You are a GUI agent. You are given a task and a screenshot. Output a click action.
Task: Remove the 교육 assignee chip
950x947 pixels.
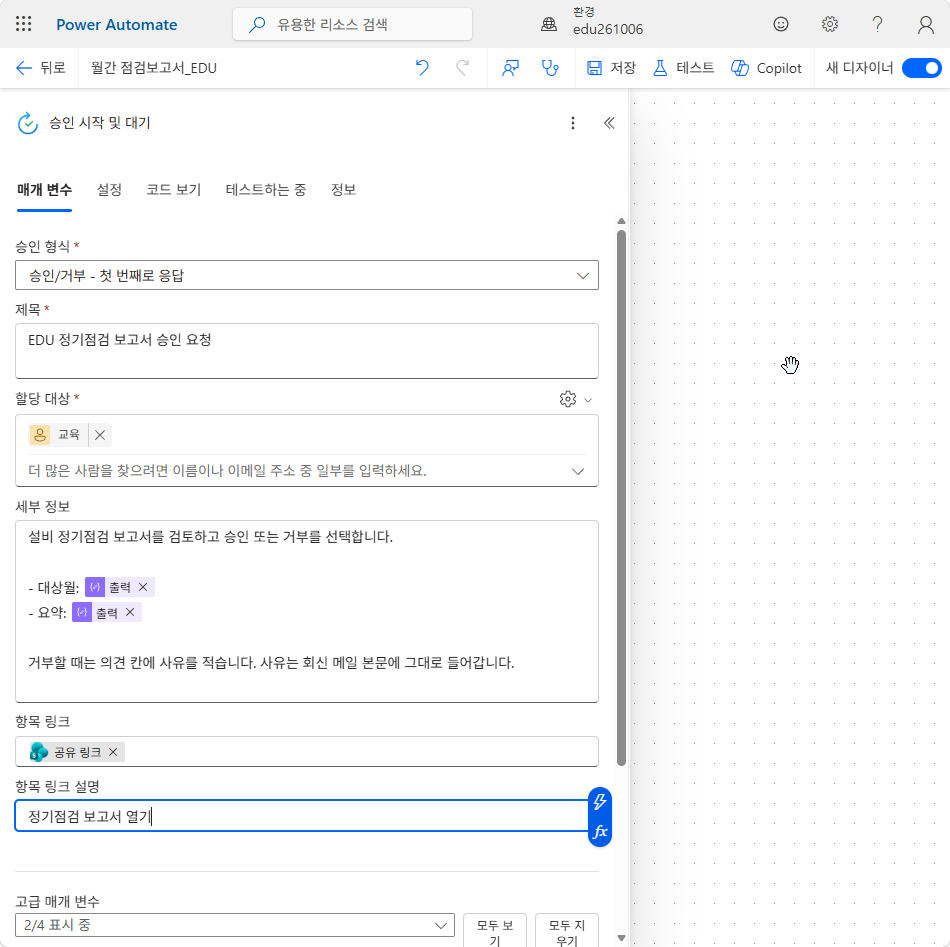point(100,435)
